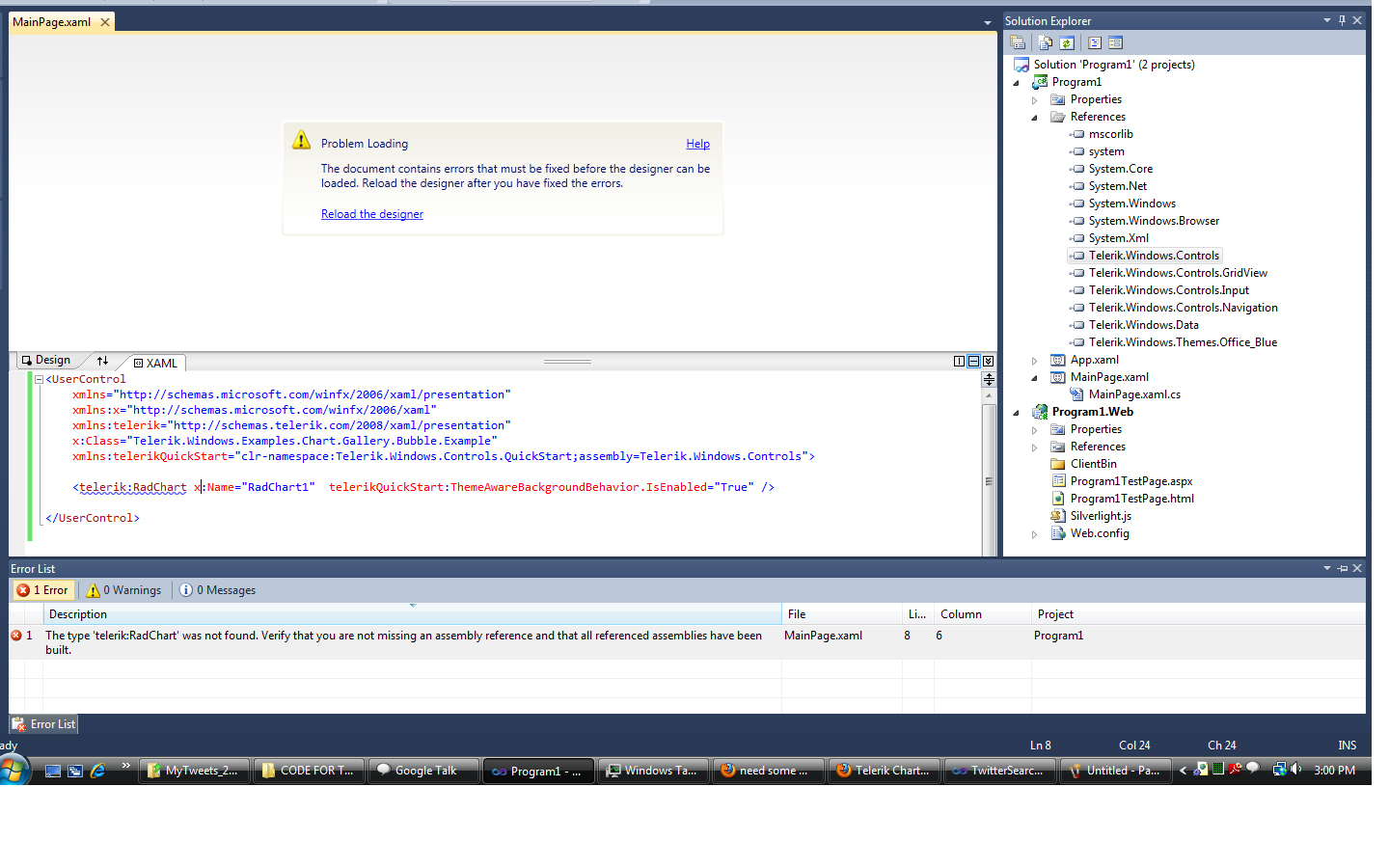This screenshot has height=868, width=1389.
Task: Close the MainPage.xaml tab
Action: pyautogui.click(x=105, y=22)
